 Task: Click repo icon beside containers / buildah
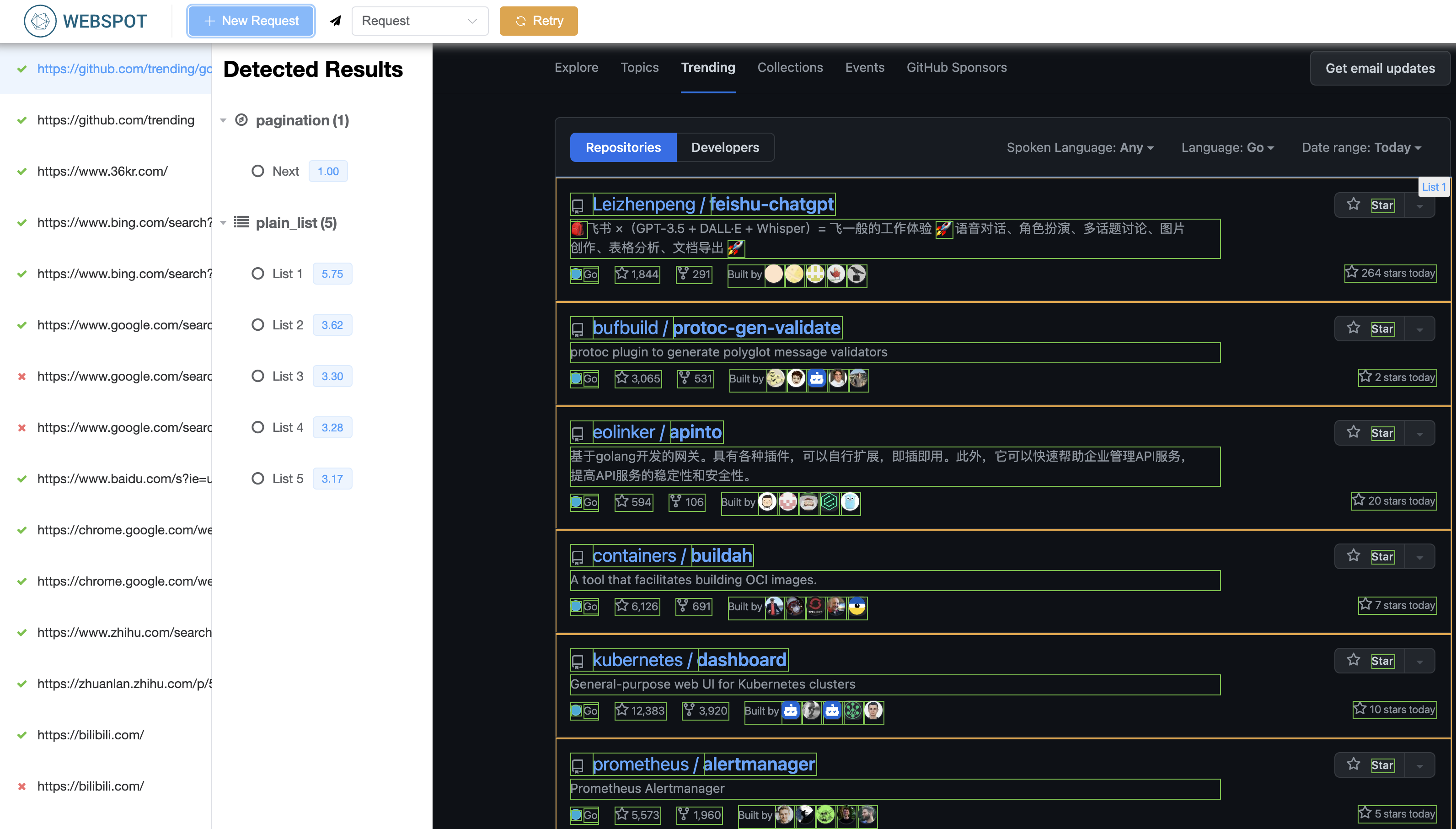tap(578, 557)
